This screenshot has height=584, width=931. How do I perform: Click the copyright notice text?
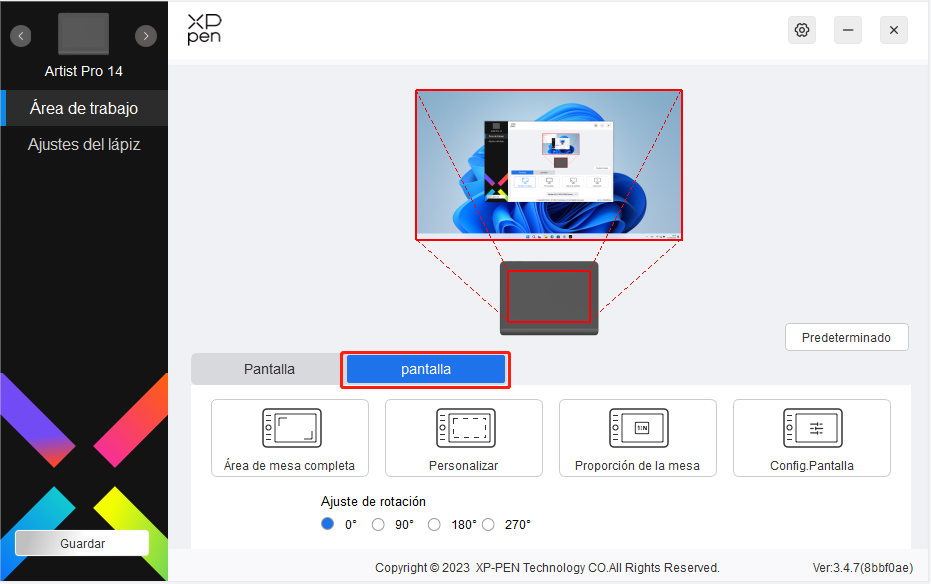point(547,567)
